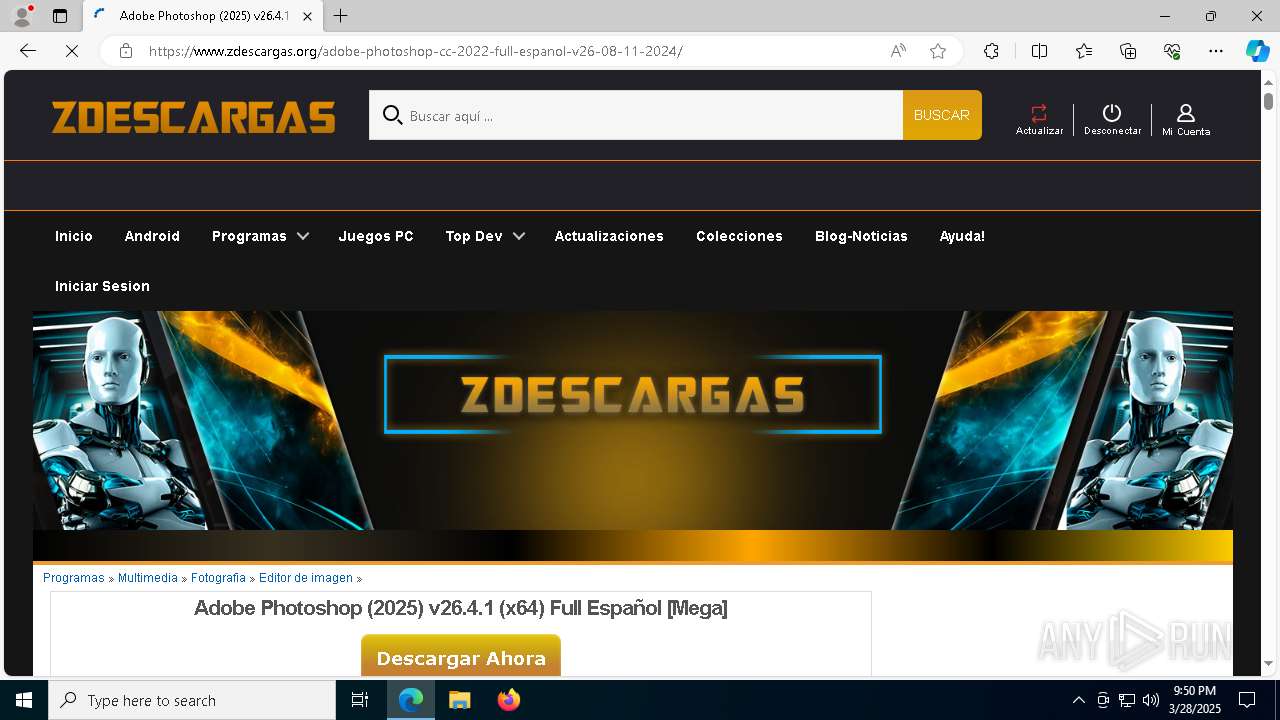Go back to previous page
The width and height of the screenshot is (1280, 720).
pyautogui.click(x=28, y=51)
